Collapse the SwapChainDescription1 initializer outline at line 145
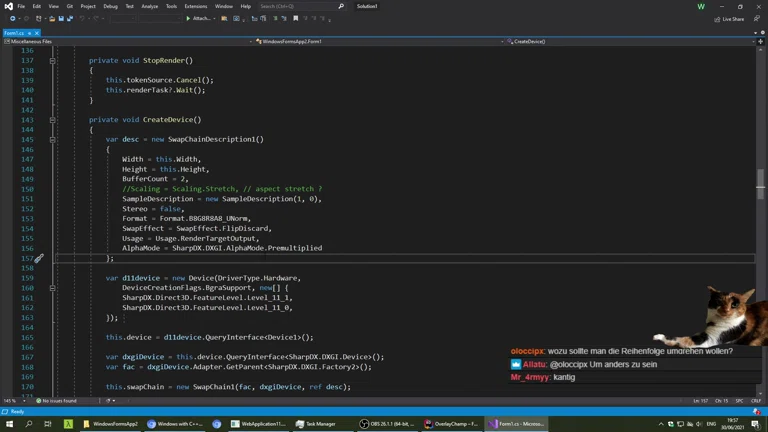The width and height of the screenshot is (768, 432). [52, 140]
